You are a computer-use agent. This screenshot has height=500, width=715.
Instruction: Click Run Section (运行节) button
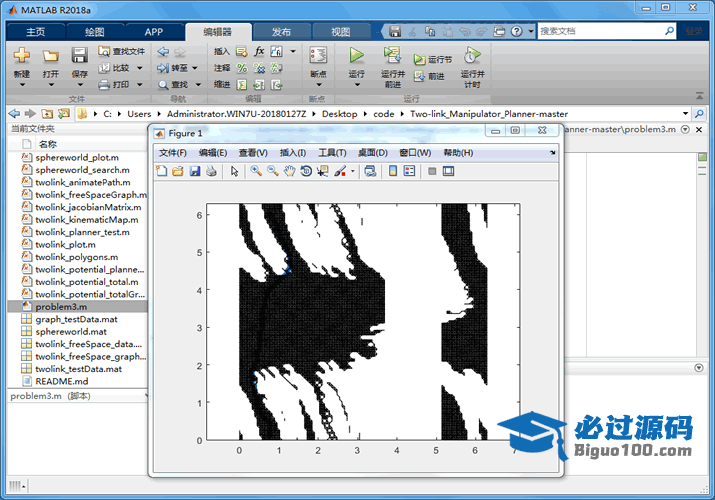click(x=433, y=60)
